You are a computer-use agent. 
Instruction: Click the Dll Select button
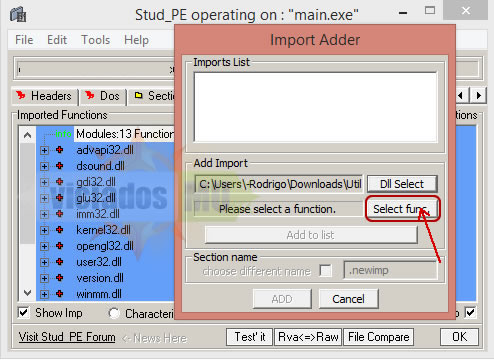[x=402, y=184]
